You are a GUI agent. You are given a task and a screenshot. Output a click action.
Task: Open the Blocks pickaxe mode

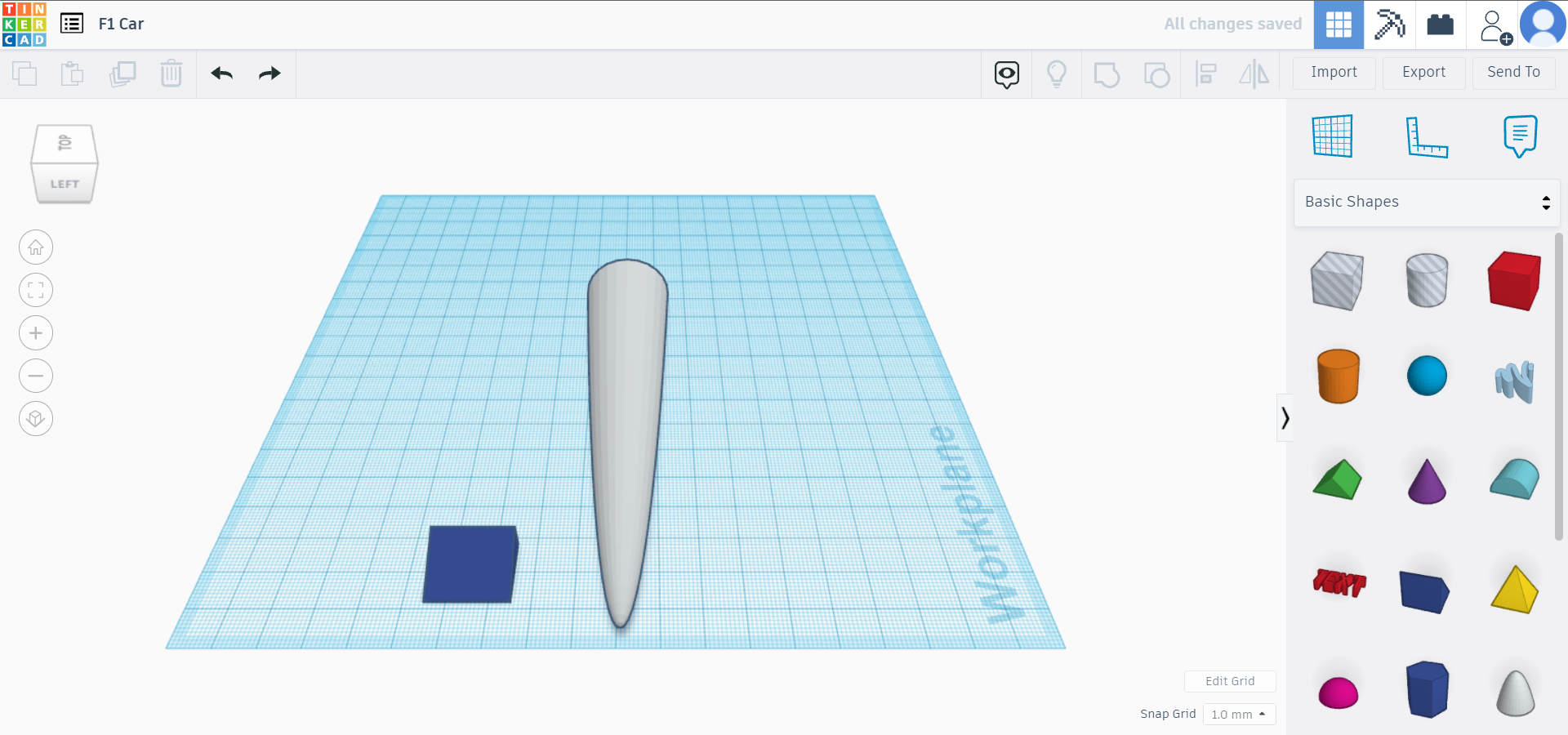click(1389, 24)
